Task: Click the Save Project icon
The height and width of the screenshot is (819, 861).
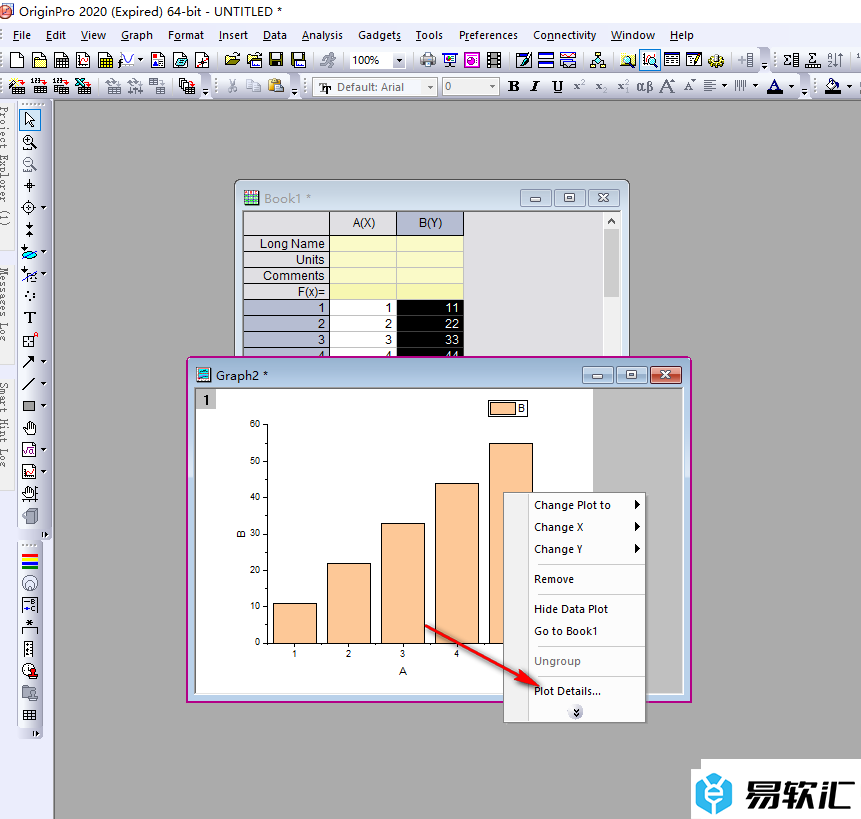Action: point(276,60)
